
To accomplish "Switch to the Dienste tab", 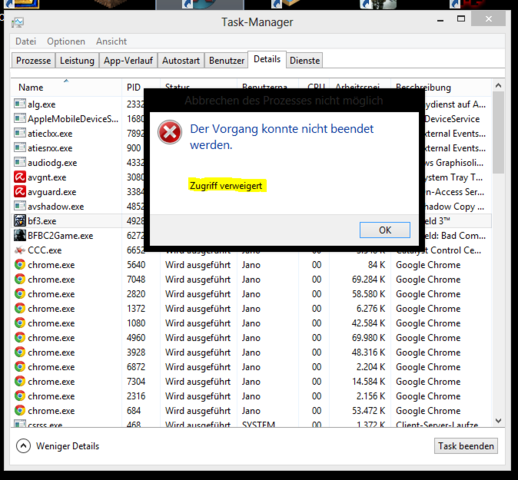I will pyautogui.click(x=305, y=61).
